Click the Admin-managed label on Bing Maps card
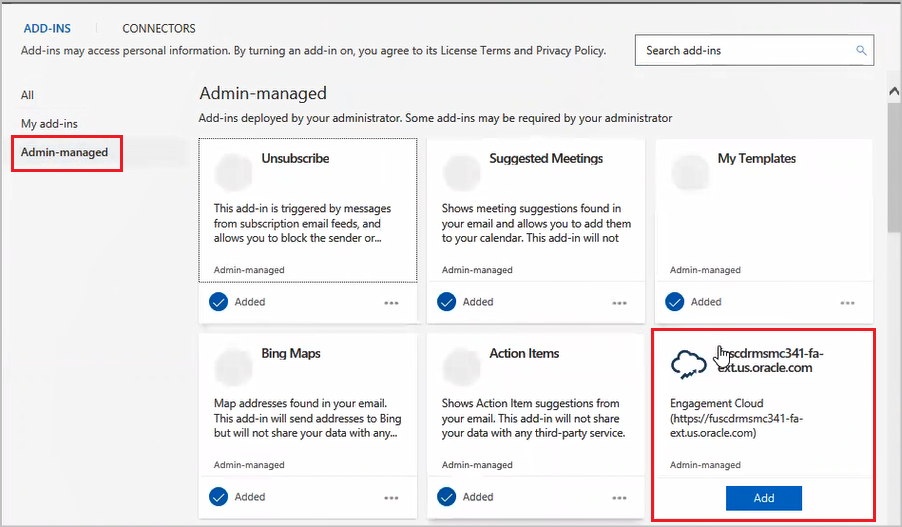 (x=249, y=465)
